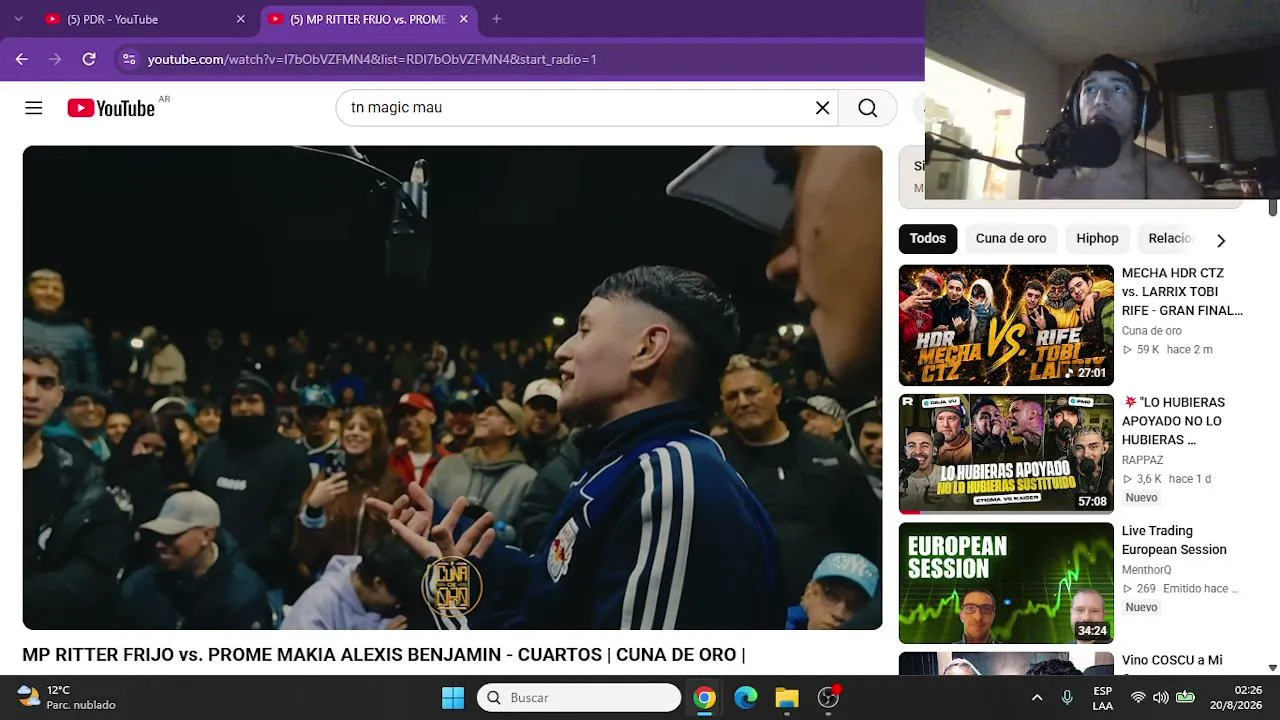Click the ESP LAA language indicator
Viewport: 1280px width, 720px height.
click(1102, 698)
